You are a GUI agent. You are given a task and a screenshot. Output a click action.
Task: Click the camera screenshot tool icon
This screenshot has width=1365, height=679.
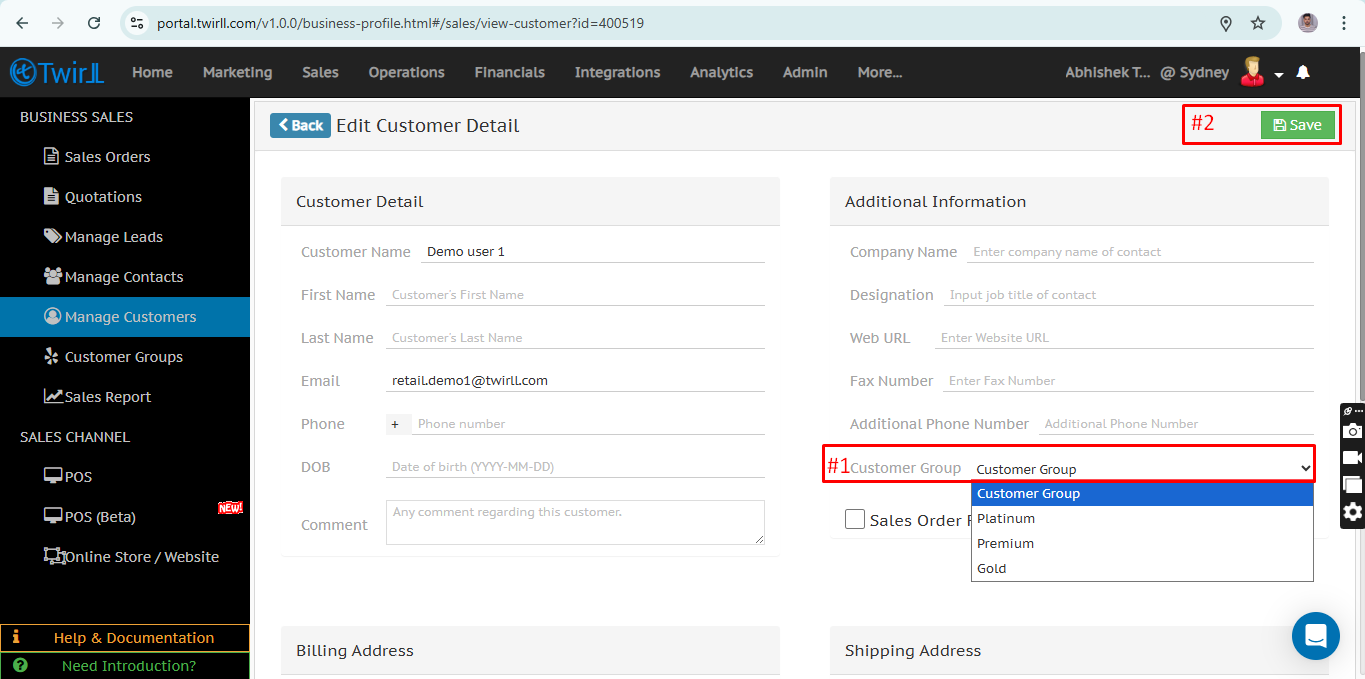(1352, 431)
